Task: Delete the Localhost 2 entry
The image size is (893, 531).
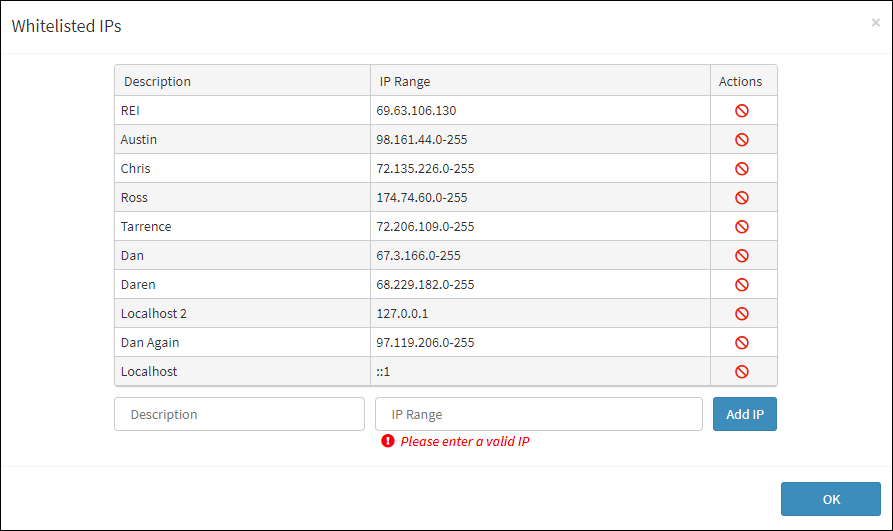Action: tap(742, 314)
